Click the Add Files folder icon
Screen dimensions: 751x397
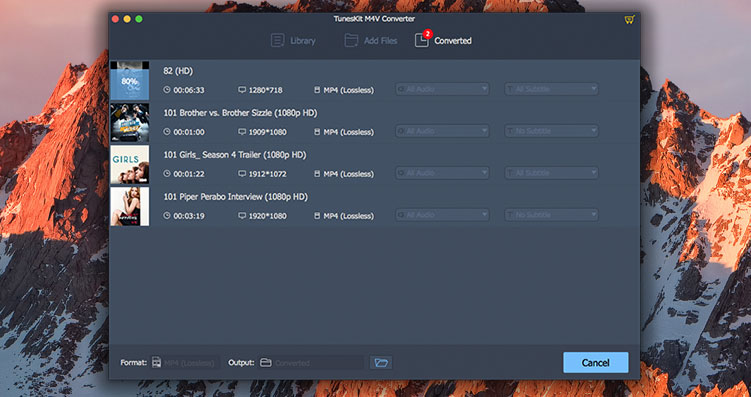pos(351,41)
